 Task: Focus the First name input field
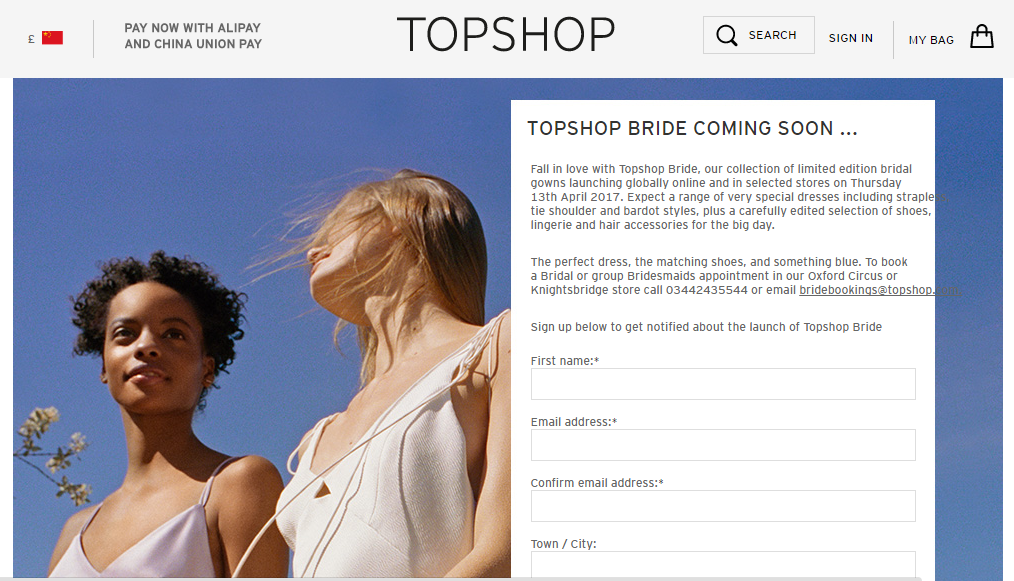(x=723, y=384)
